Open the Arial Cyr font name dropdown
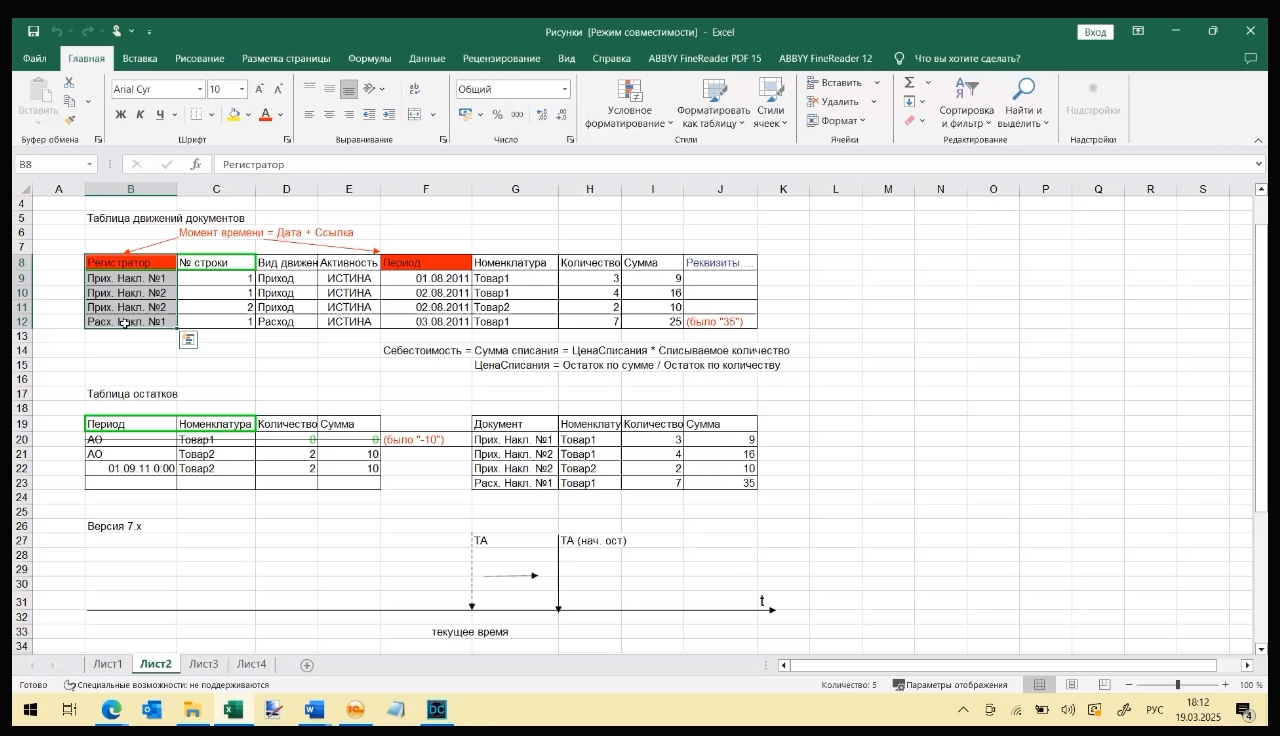 (200, 89)
